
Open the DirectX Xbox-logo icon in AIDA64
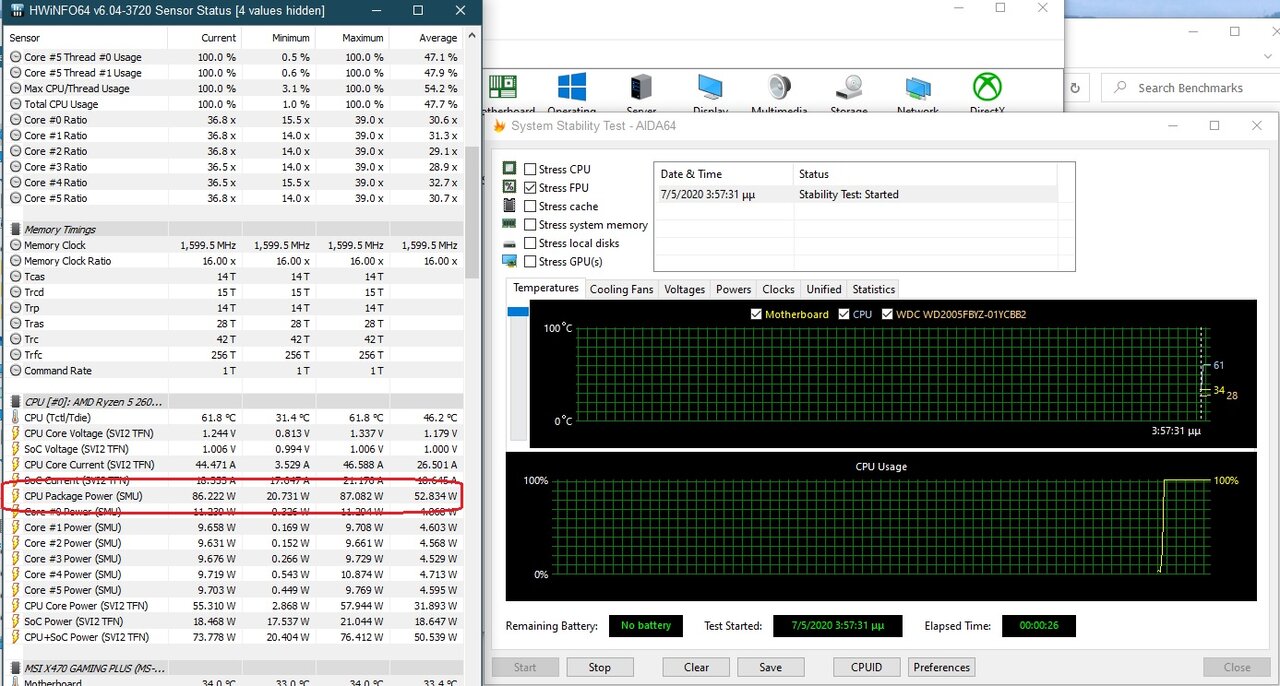click(987, 87)
